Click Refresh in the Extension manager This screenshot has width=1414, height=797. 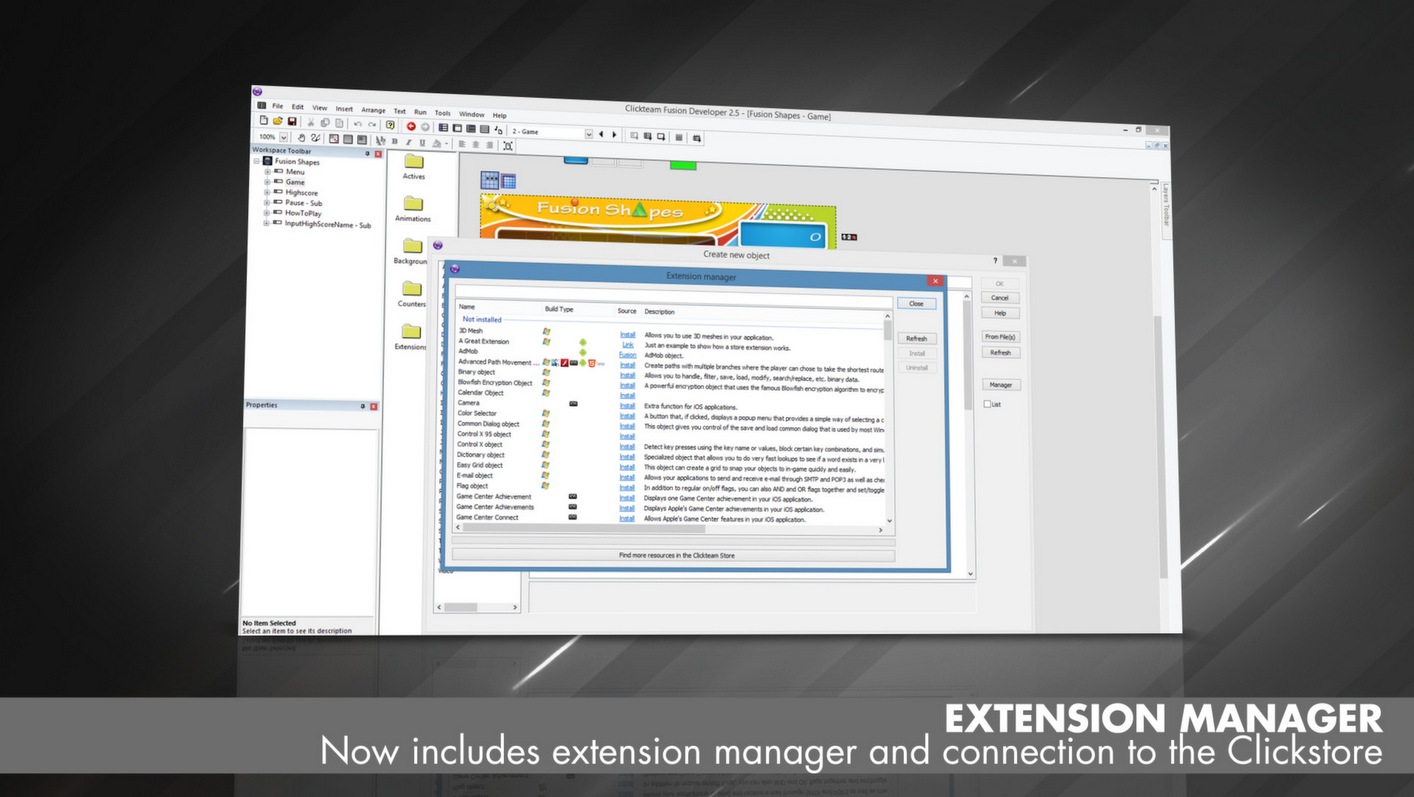(916, 338)
